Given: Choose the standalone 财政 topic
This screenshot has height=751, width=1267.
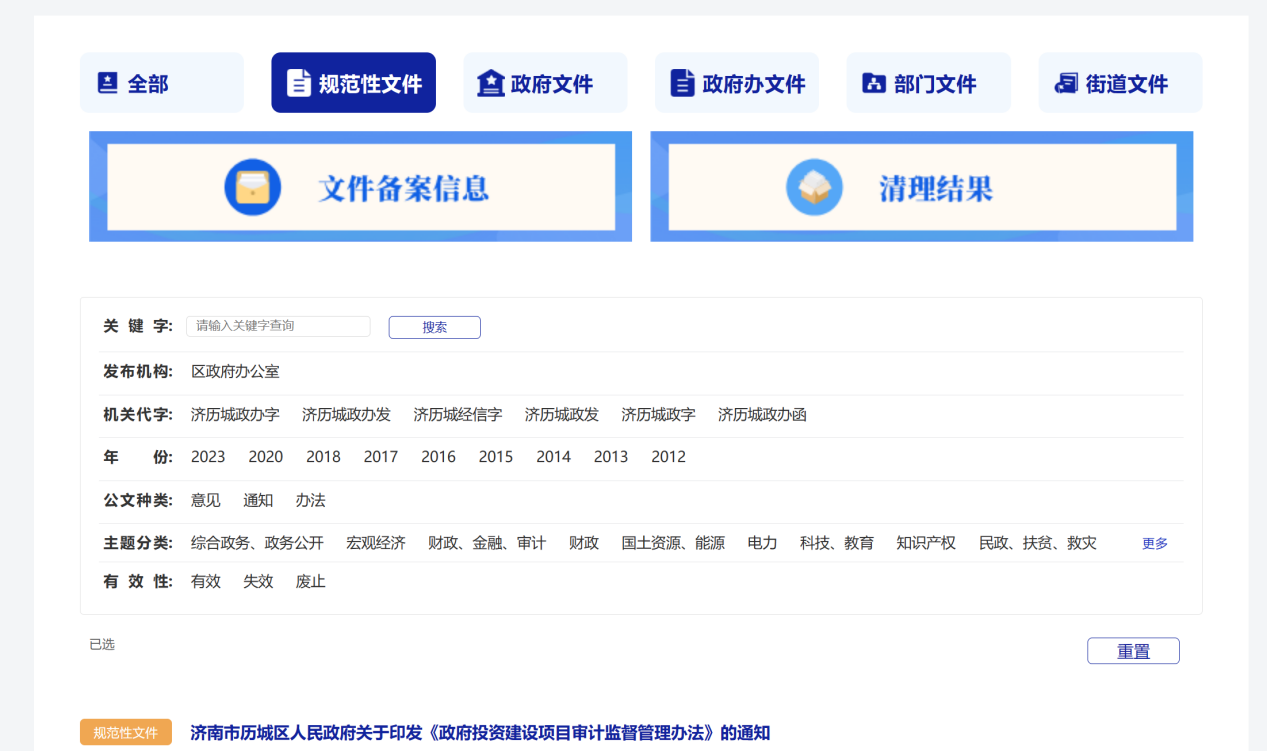Looking at the screenshot, I should 584,543.
